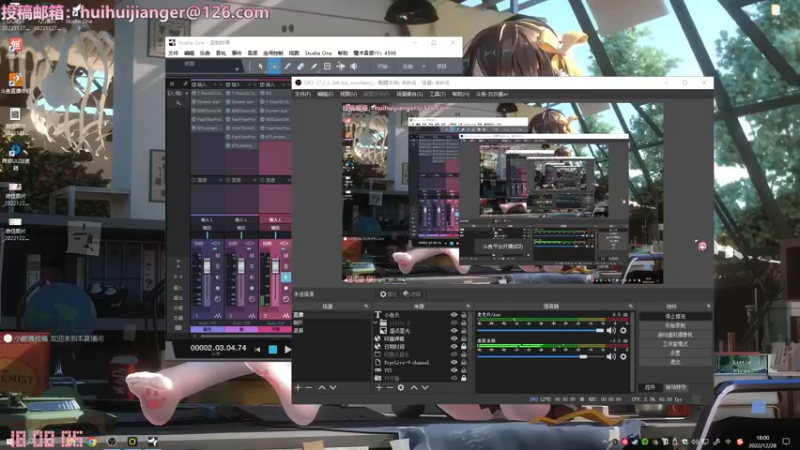800x450 pixels.
Task: Hide the 小告示 text source via its eye icon
Action: coord(454,315)
